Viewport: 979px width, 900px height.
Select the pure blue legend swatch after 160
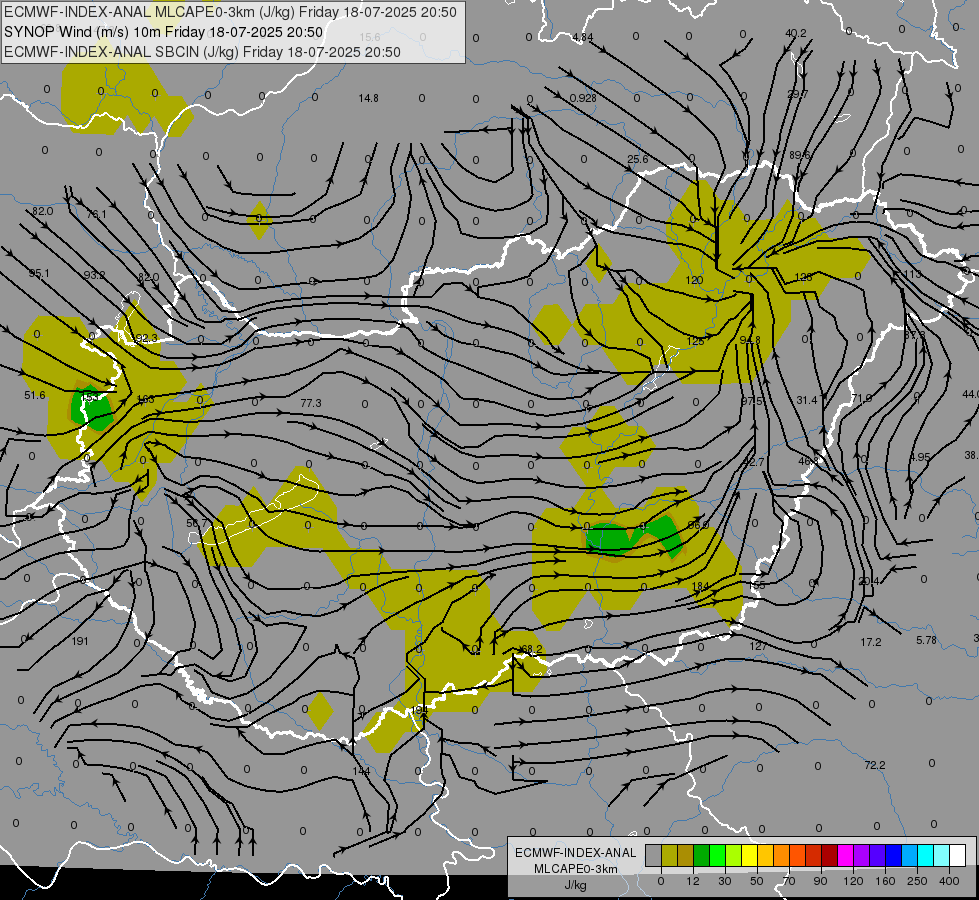tap(893, 856)
